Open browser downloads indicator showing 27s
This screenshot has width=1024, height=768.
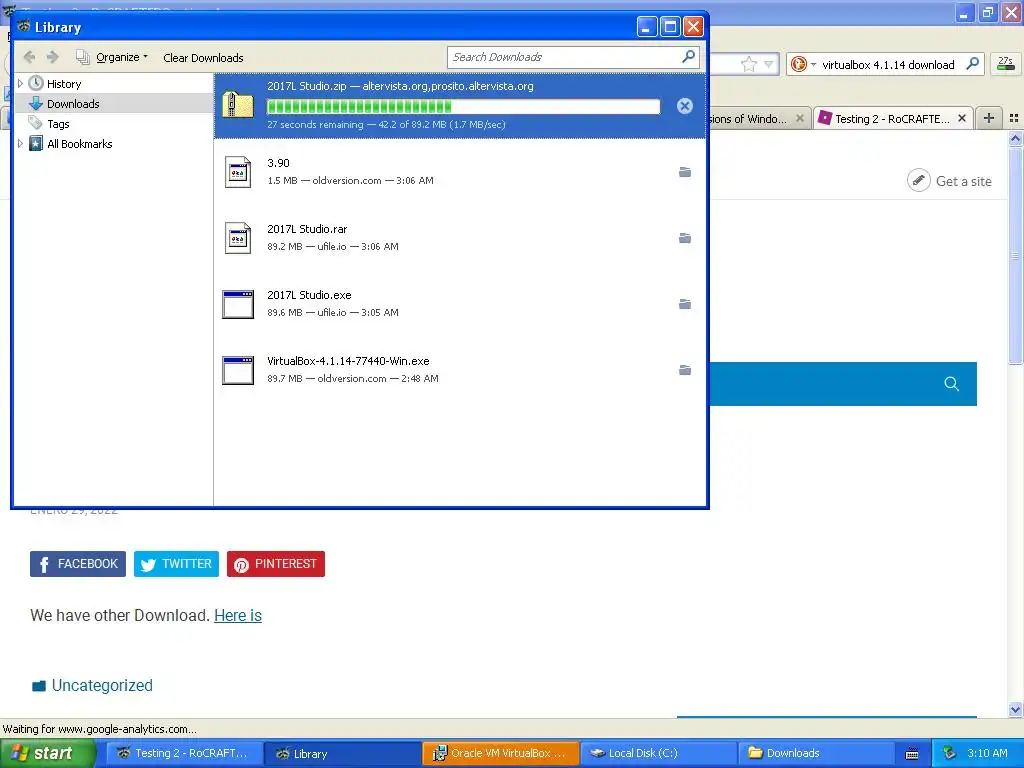[1006, 64]
